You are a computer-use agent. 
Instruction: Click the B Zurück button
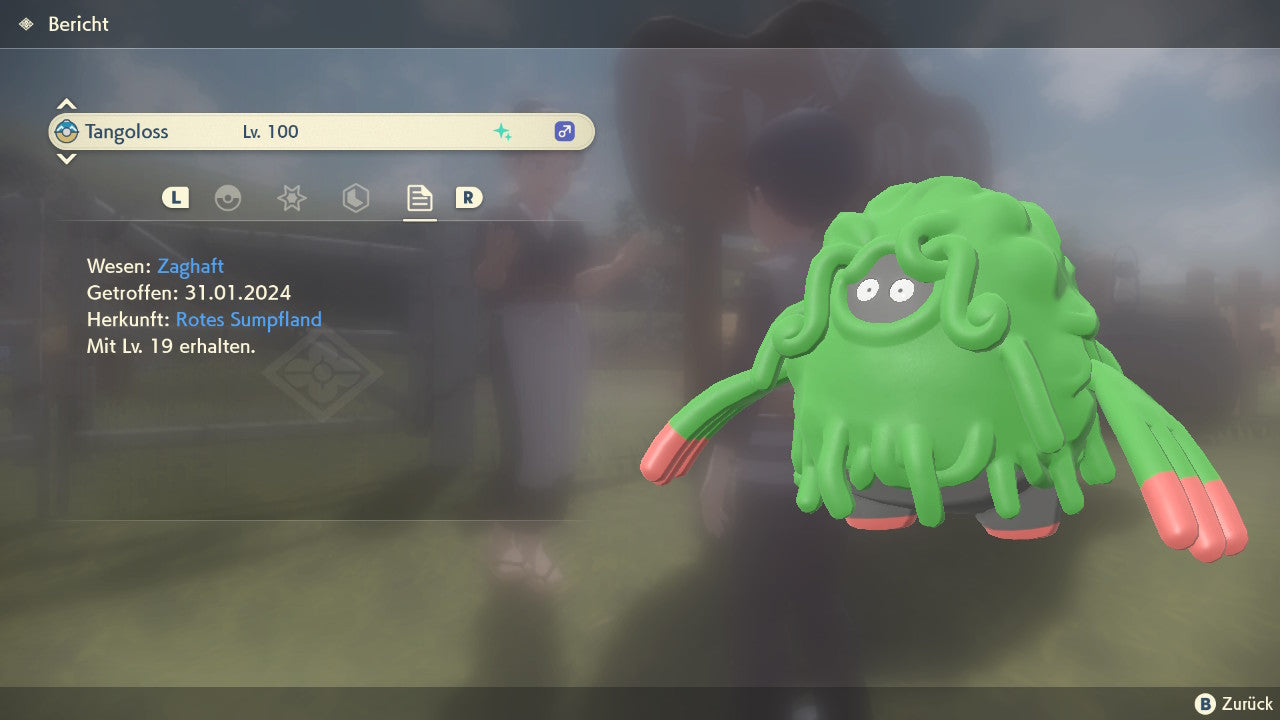pyautogui.click(x=1233, y=703)
